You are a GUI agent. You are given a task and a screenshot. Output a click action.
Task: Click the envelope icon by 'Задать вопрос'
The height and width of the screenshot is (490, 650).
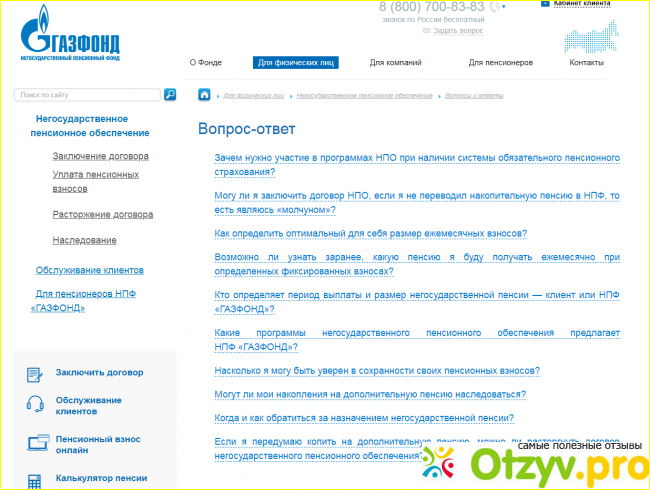pyautogui.click(x=425, y=31)
